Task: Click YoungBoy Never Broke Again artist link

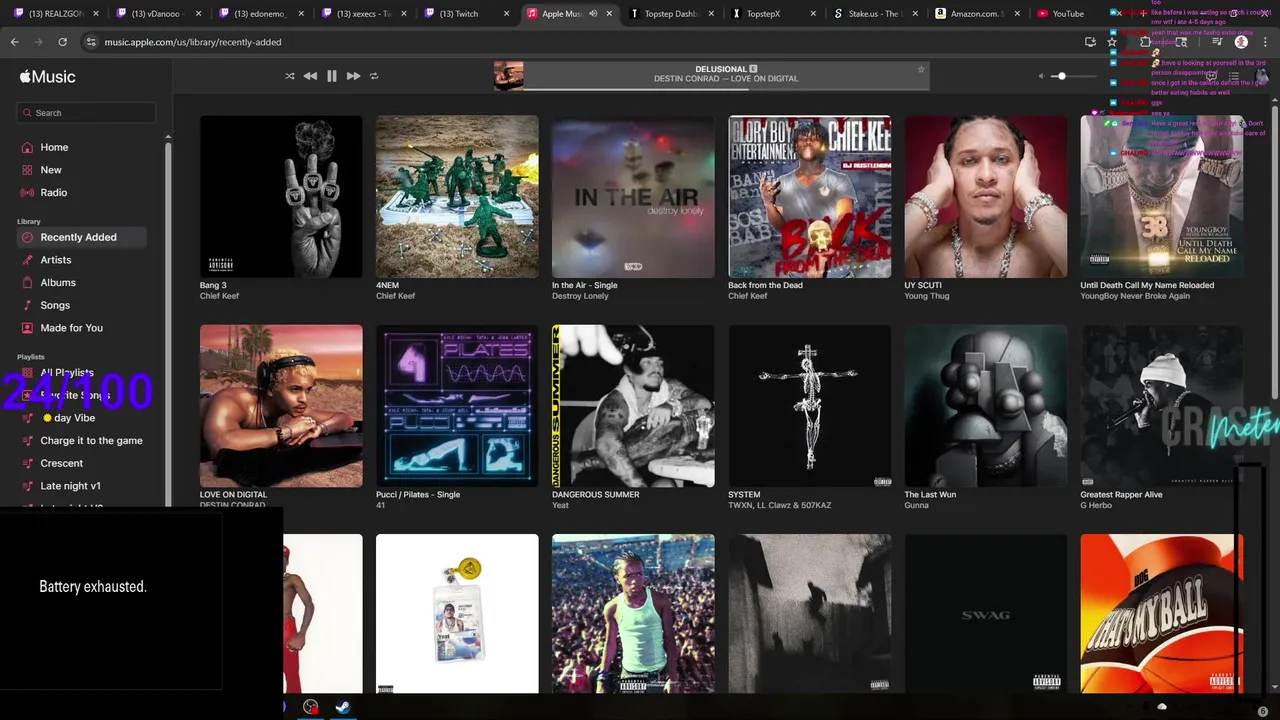Action: click(x=1135, y=296)
